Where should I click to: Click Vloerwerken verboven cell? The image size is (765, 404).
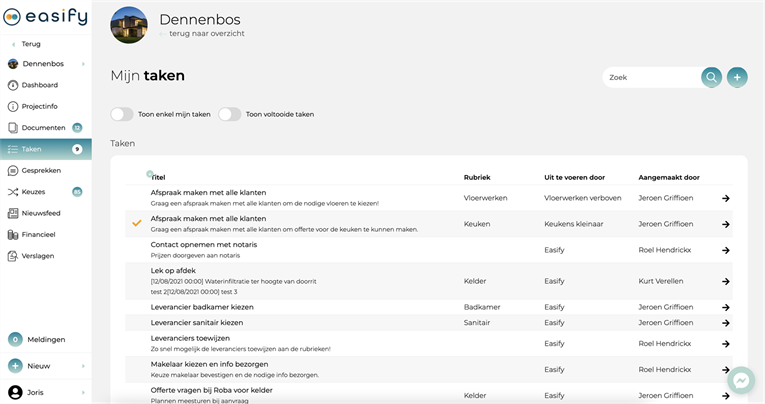click(583, 198)
